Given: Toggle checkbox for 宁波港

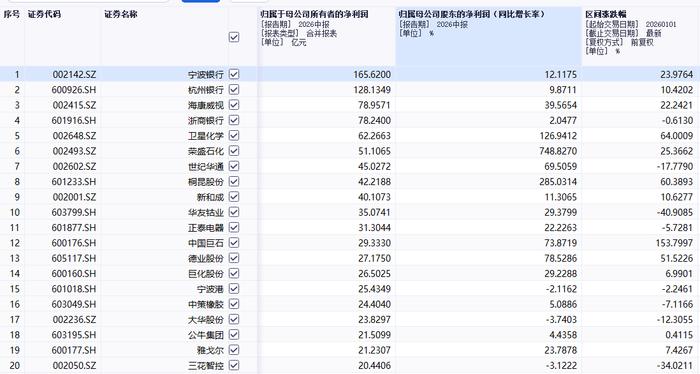Looking at the screenshot, I should click(234, 289).
